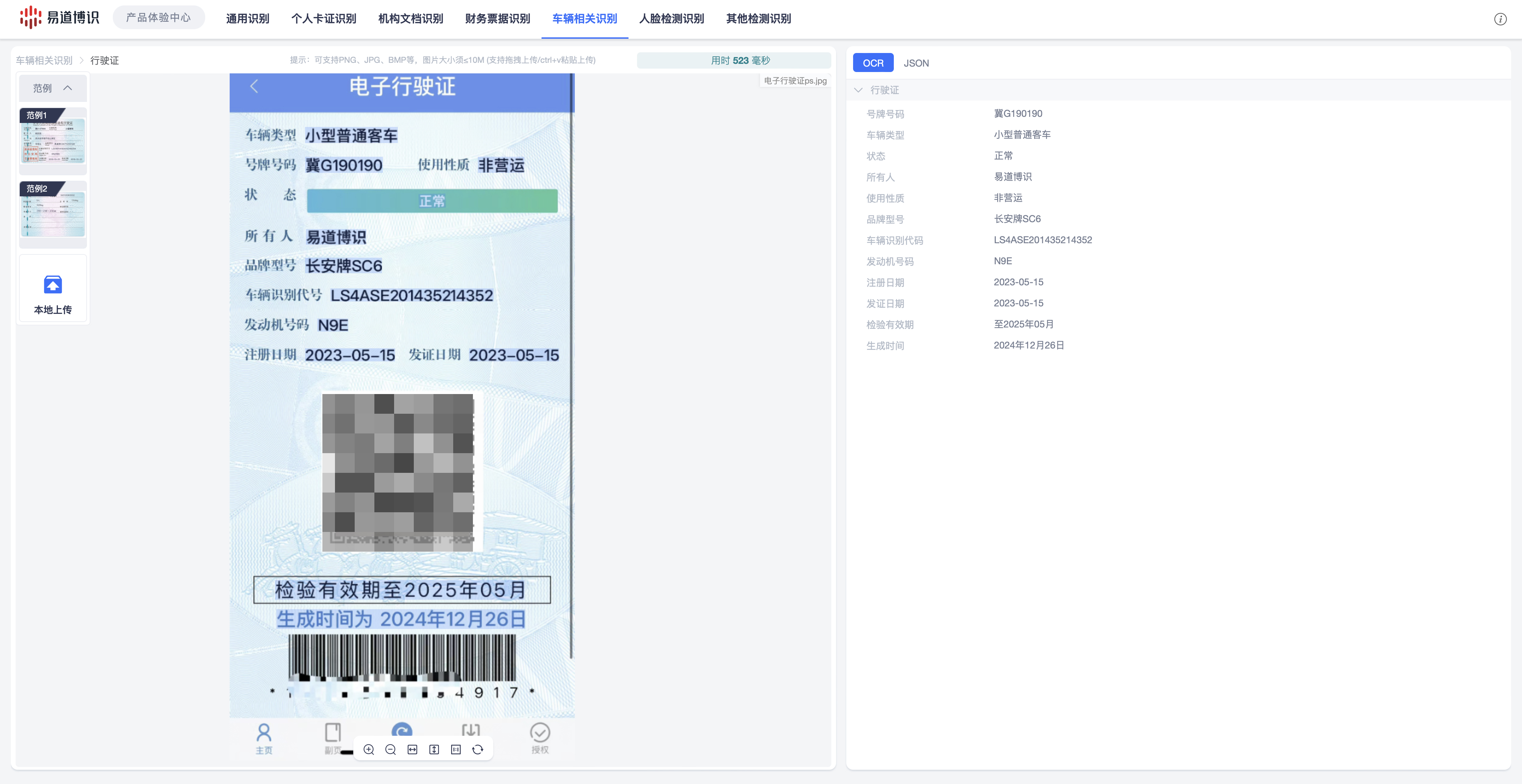Open the 人脸检测识别 menu

click(671, 19)
